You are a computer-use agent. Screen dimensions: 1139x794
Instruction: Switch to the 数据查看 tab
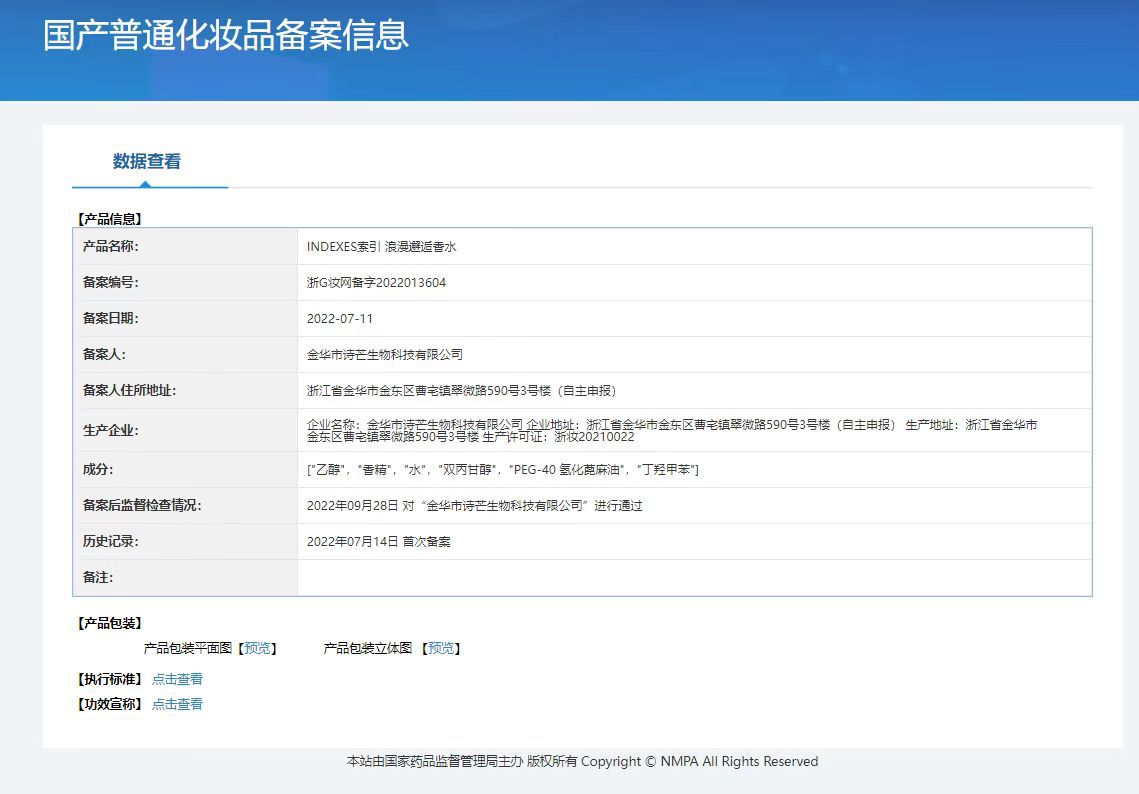[147, 162]
